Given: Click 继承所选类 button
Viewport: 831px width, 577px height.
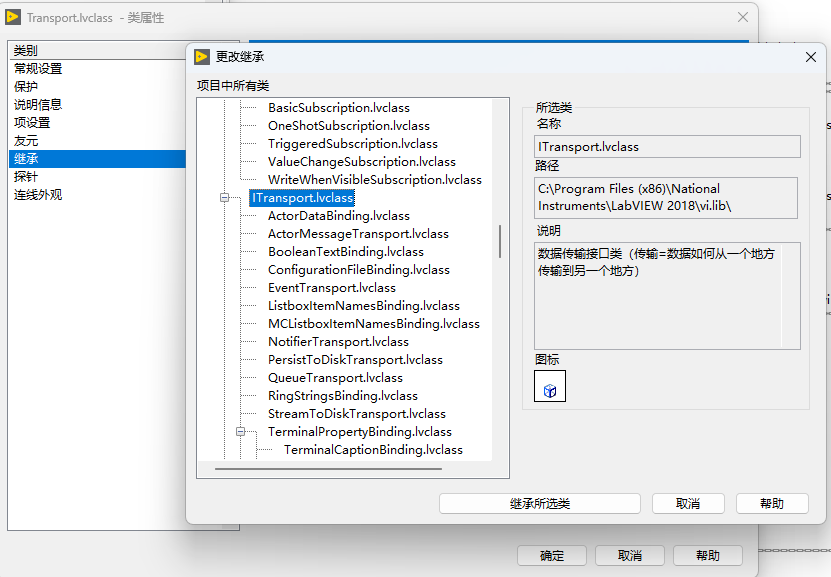Looking at the screenshot, I should click(x=540, y=503).
